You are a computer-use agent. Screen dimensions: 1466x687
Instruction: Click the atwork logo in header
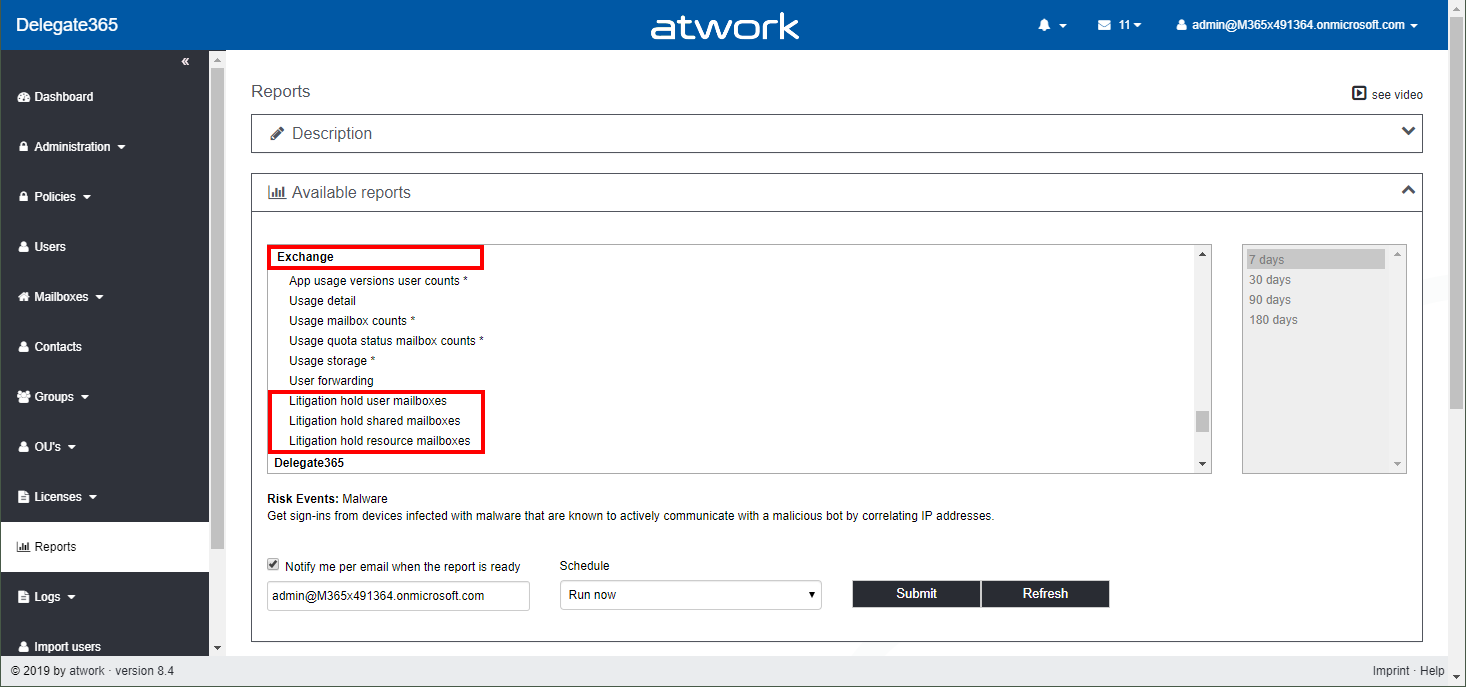coord(725,26)
